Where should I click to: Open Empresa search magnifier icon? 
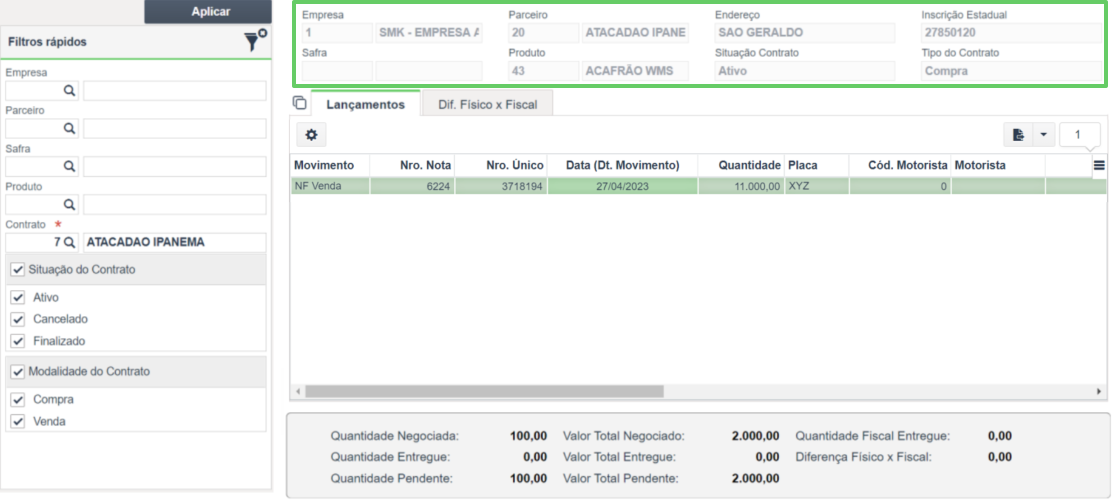[69, 90]
